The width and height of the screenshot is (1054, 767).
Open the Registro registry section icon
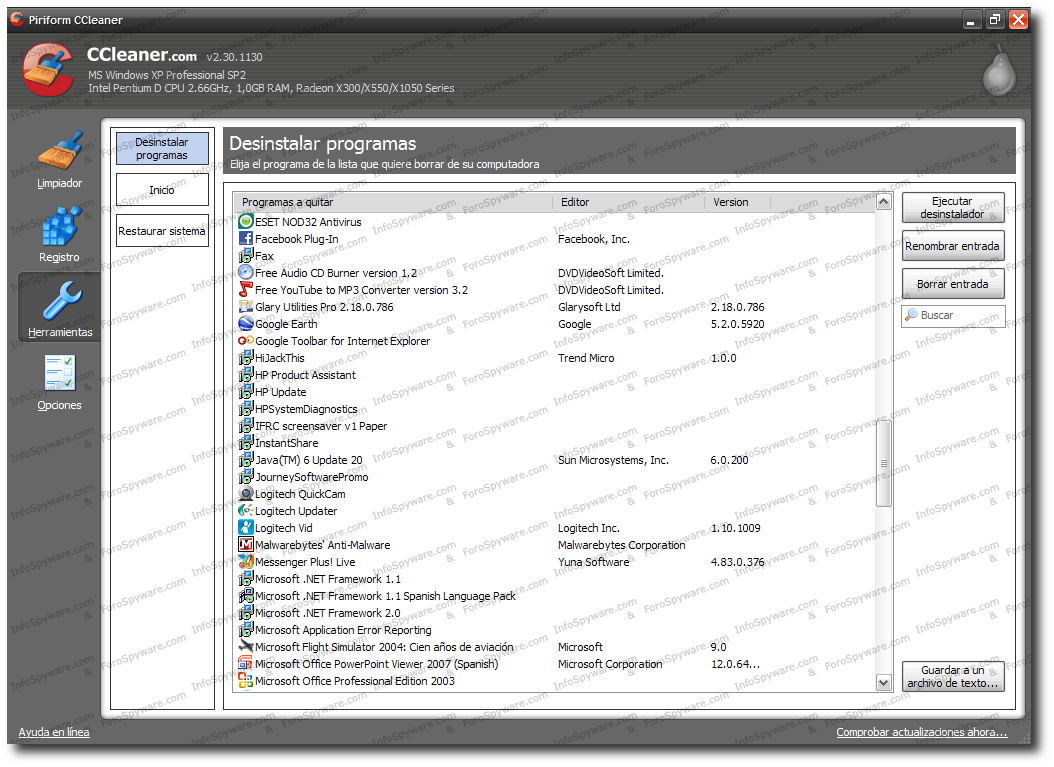tap(60, 226)
